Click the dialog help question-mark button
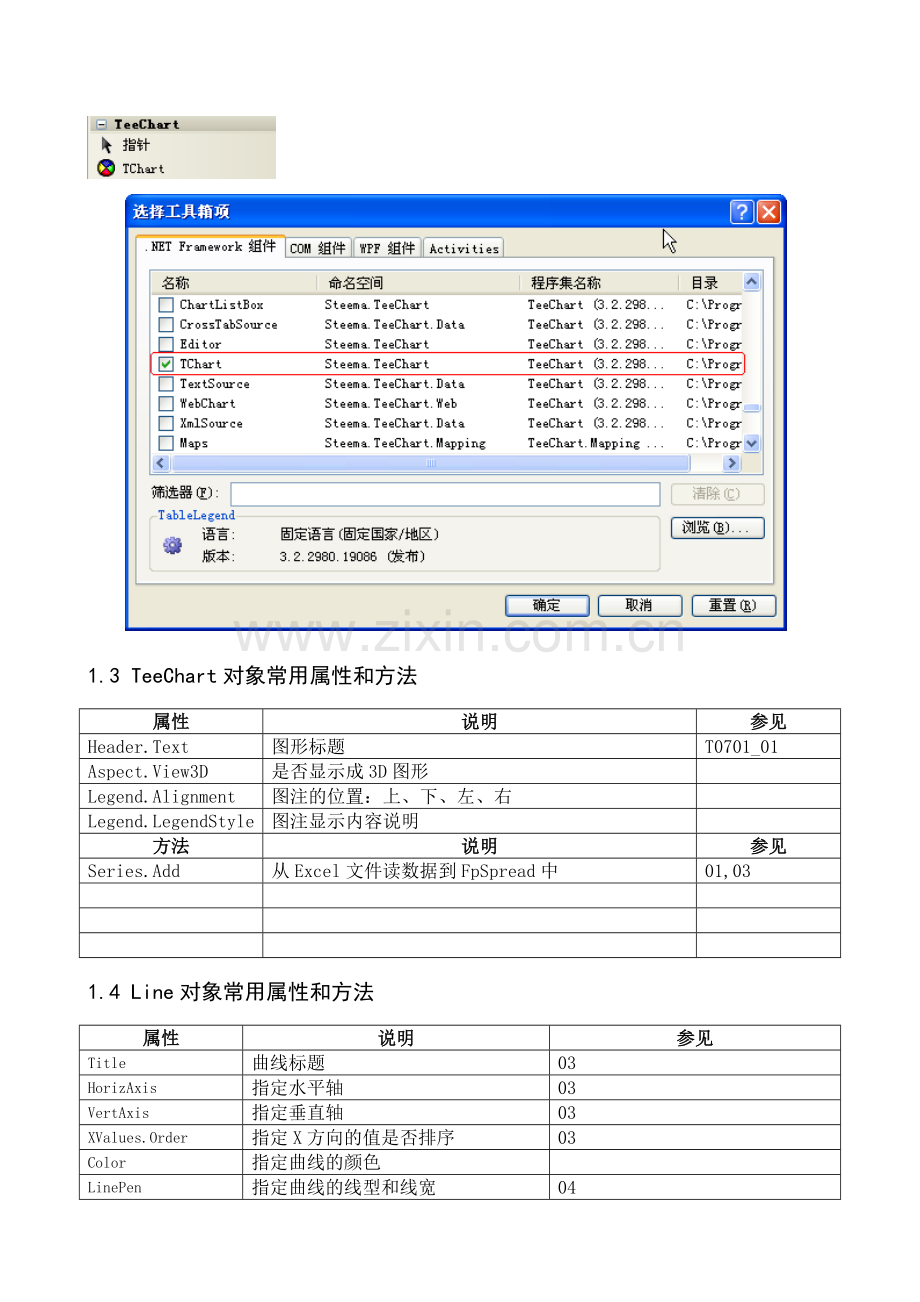The image size is (920, 1302). tap(741, 212)
